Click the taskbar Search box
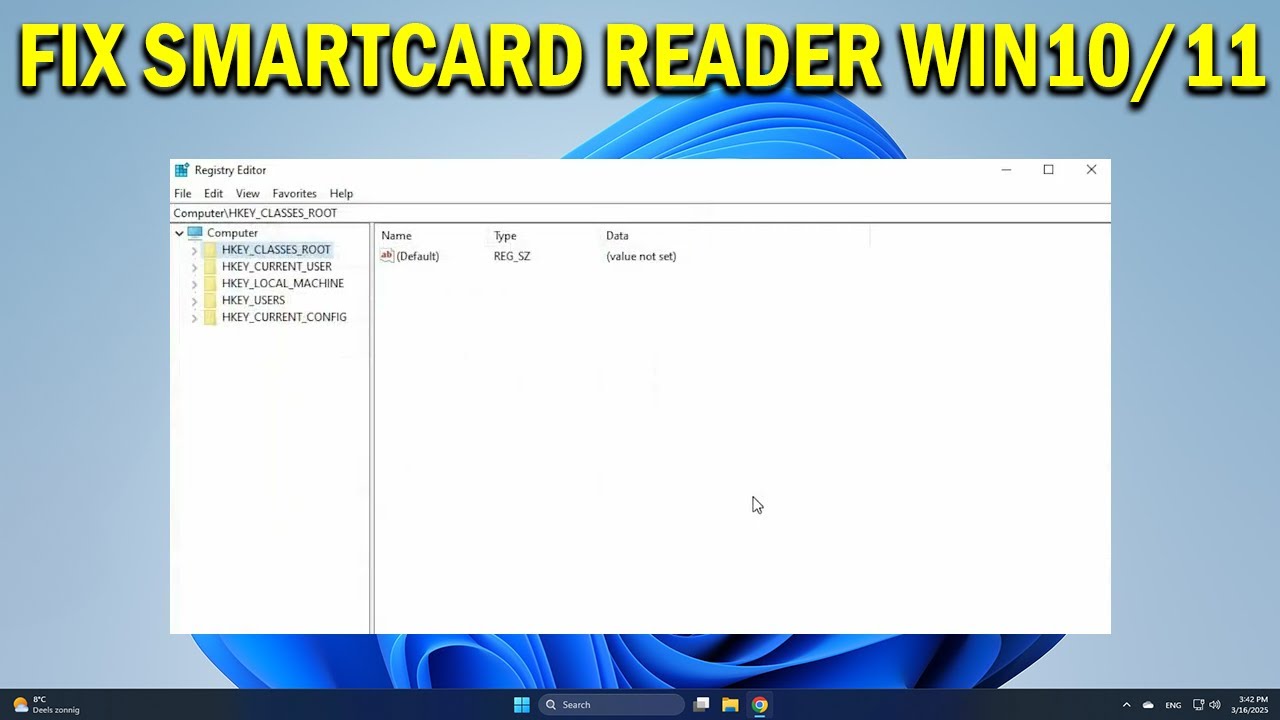The image size is (1280, 720). pos(612,705)
